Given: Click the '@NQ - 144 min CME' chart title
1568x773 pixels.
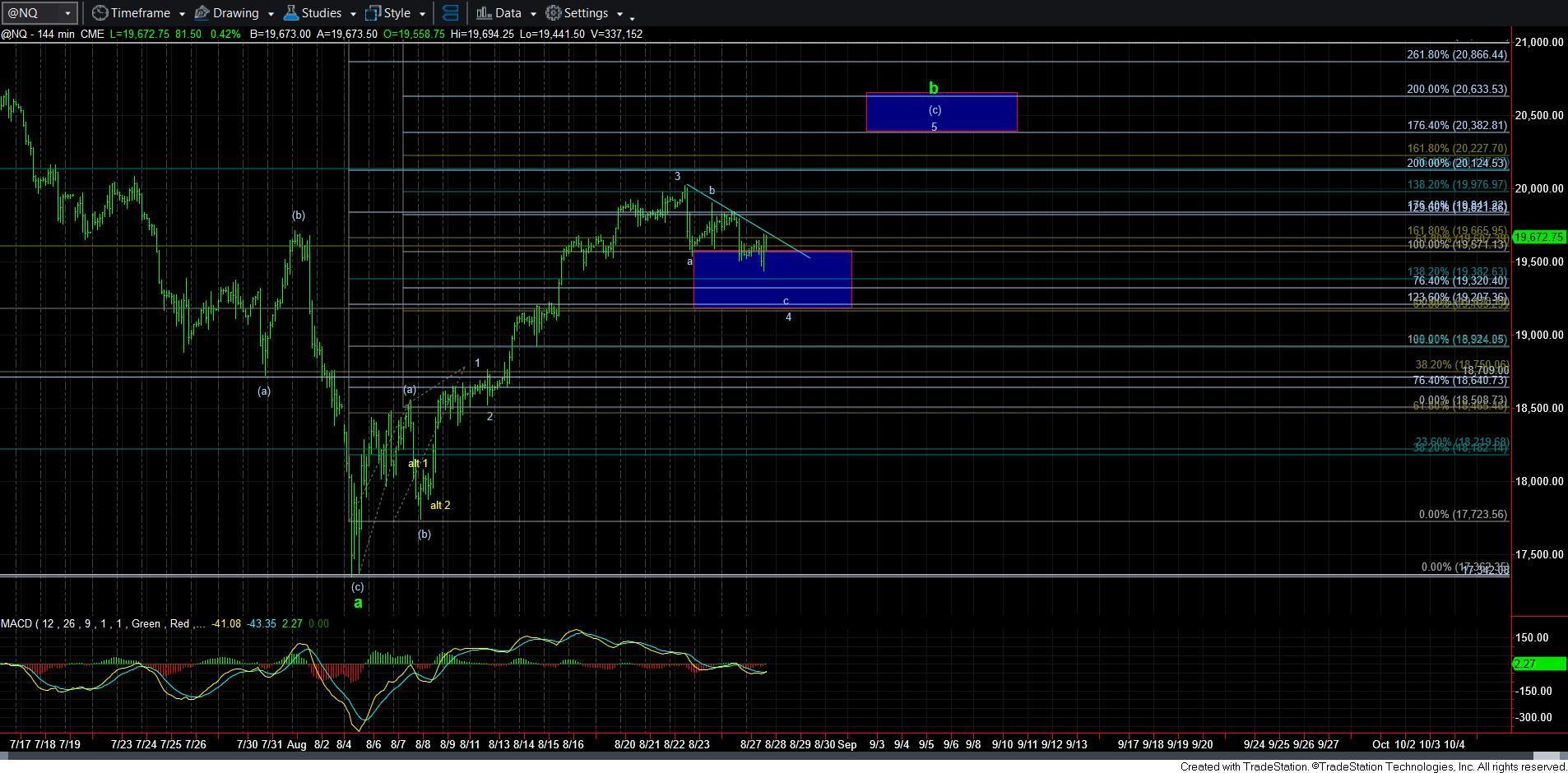Looking at the screenshot, I should pyautogui.click(x=52, y=34).
